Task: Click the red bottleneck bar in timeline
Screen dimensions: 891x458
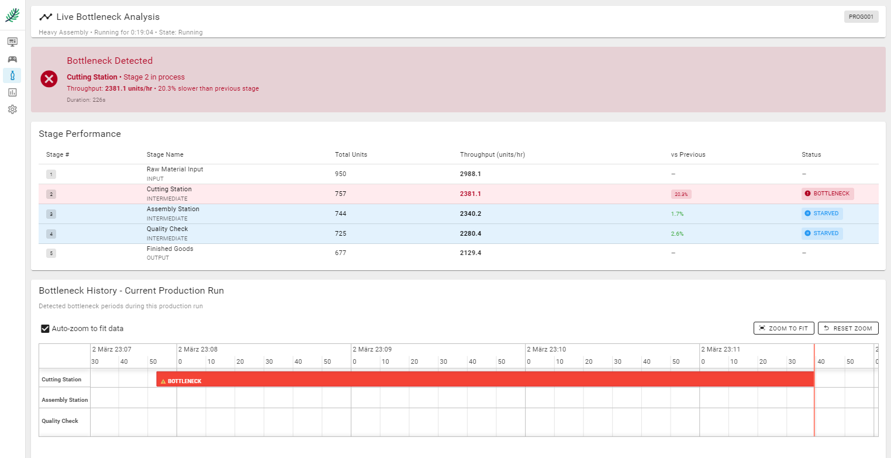Action: click(x=485, y=380)
